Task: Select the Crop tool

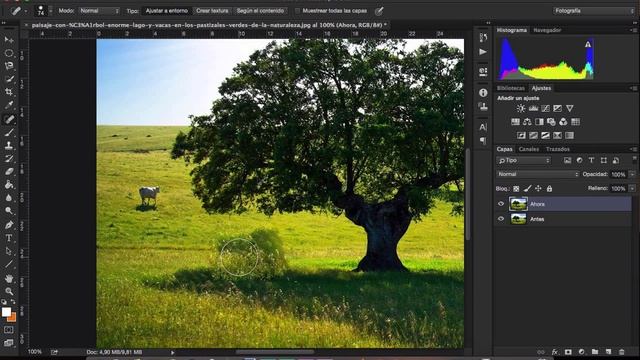Action: (x=9, y=92)
